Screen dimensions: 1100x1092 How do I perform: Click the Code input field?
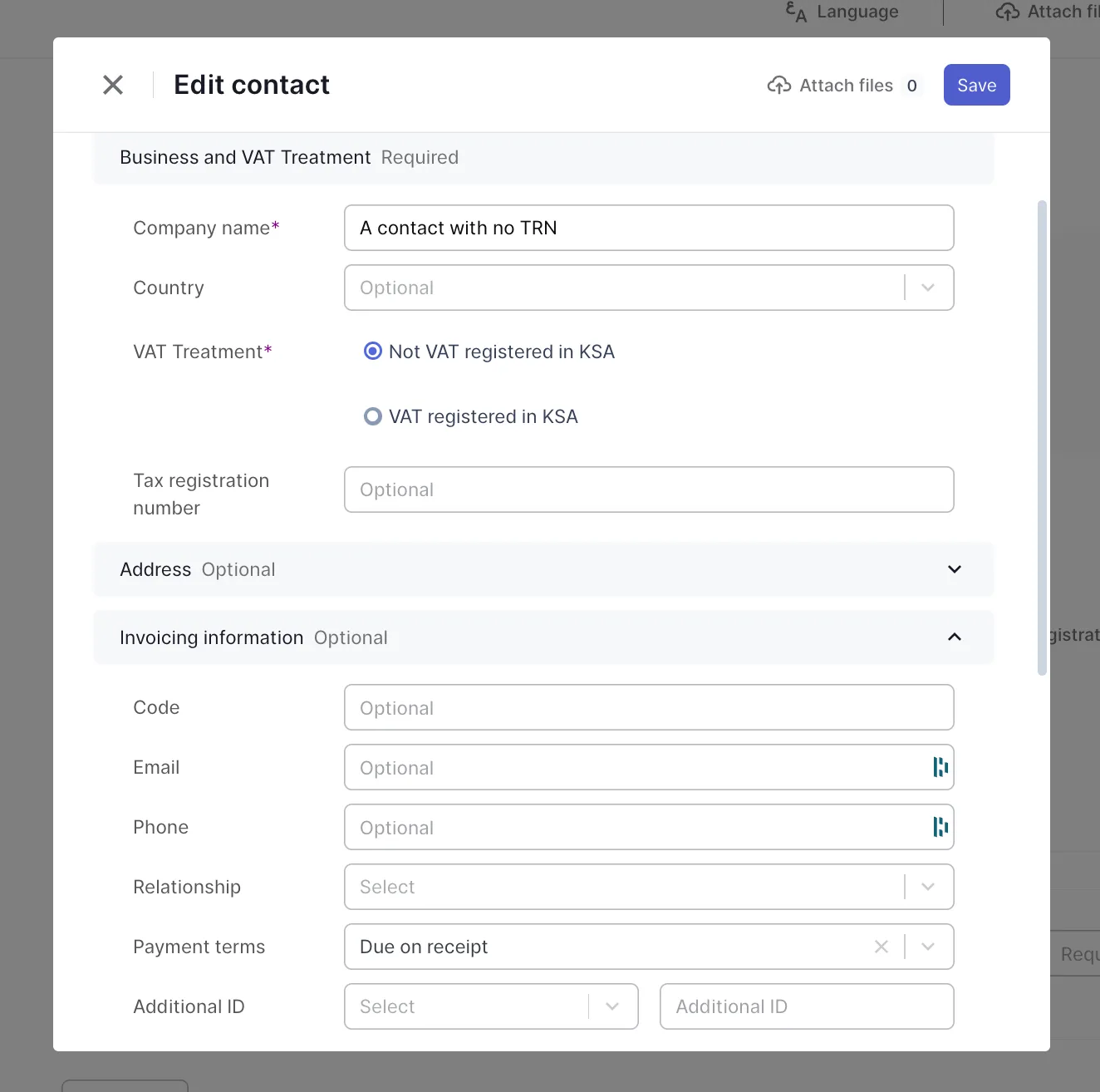(648, 707)
